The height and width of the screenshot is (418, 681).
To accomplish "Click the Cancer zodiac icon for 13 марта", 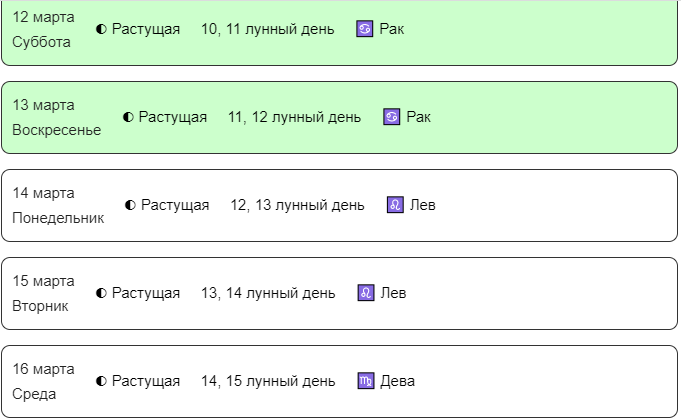I will (392, 117).
